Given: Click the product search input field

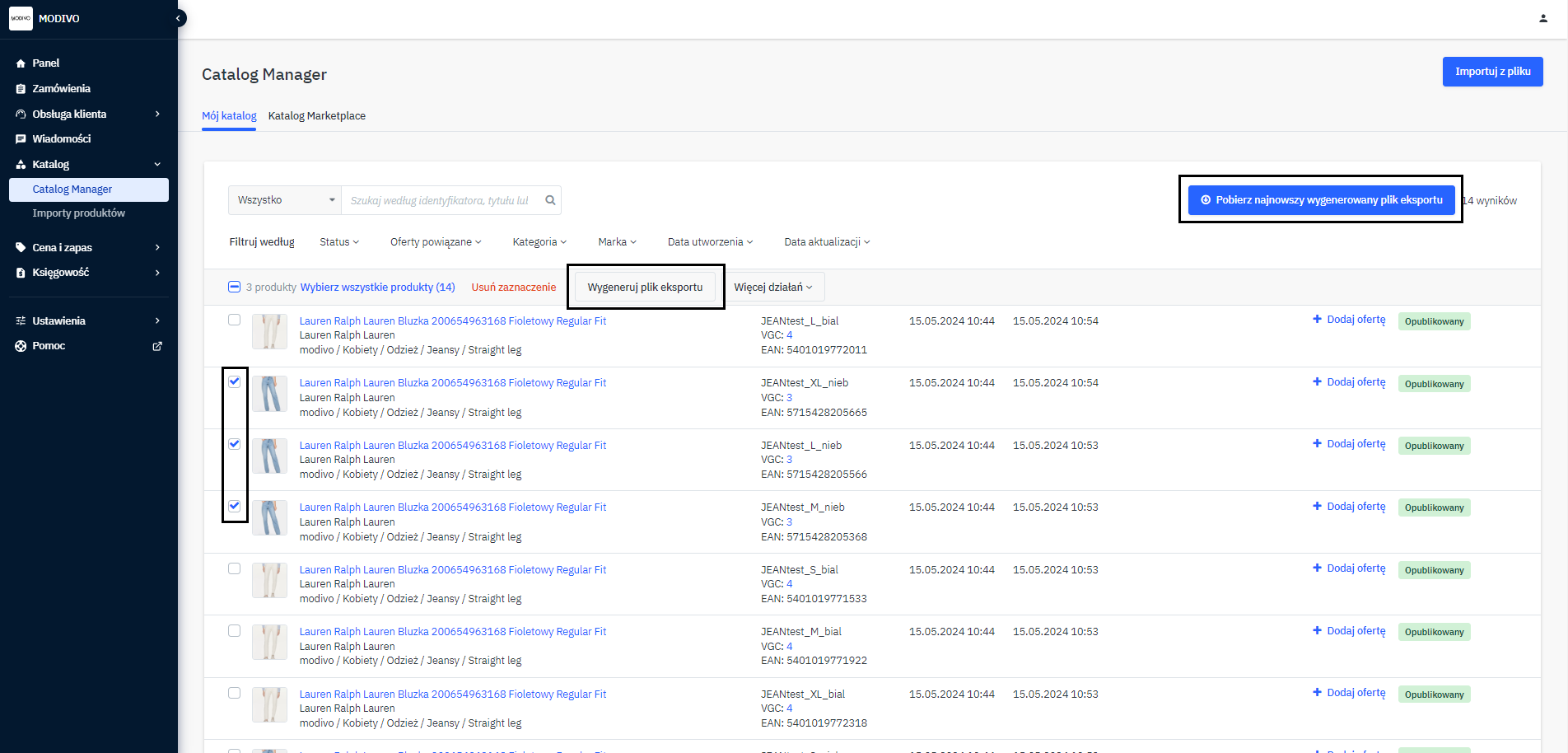Looking at the screenshot, I should coord(441,200).
